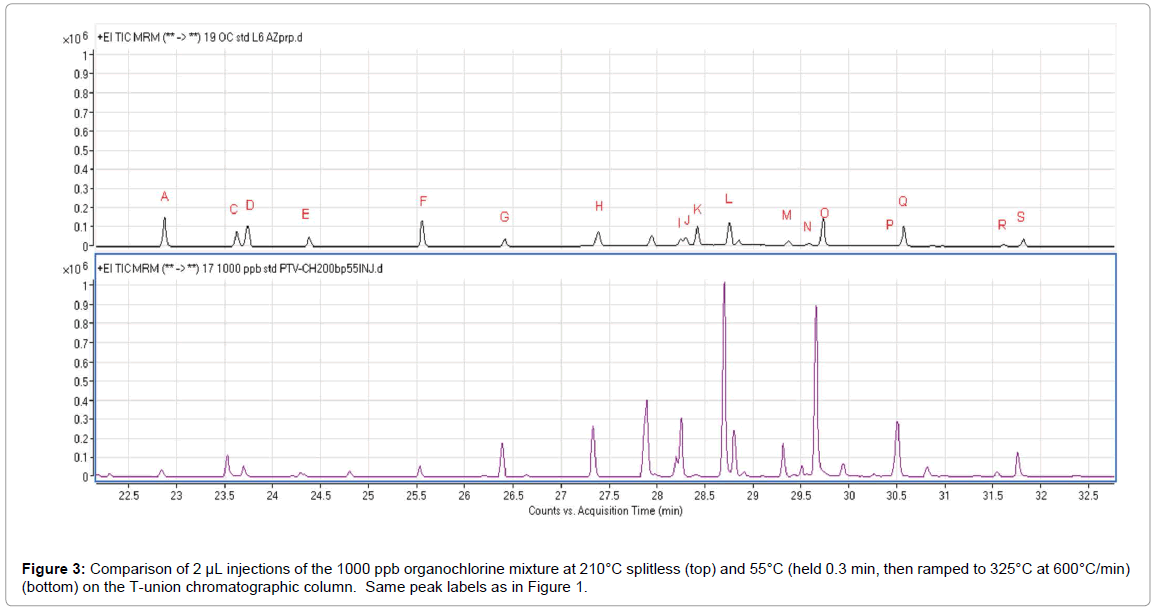
Task: Click the red peak label Q
Action: (x=902, y=201)
